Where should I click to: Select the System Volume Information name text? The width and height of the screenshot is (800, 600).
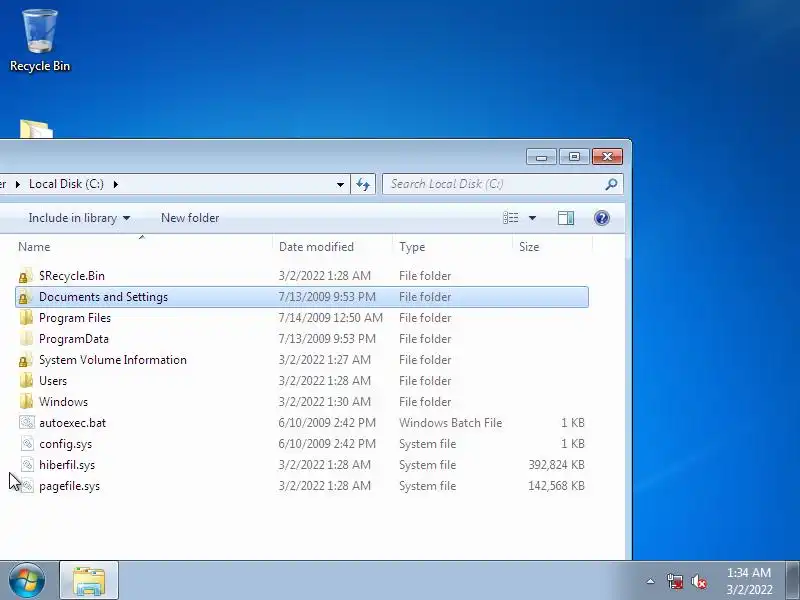coord(113,360)
